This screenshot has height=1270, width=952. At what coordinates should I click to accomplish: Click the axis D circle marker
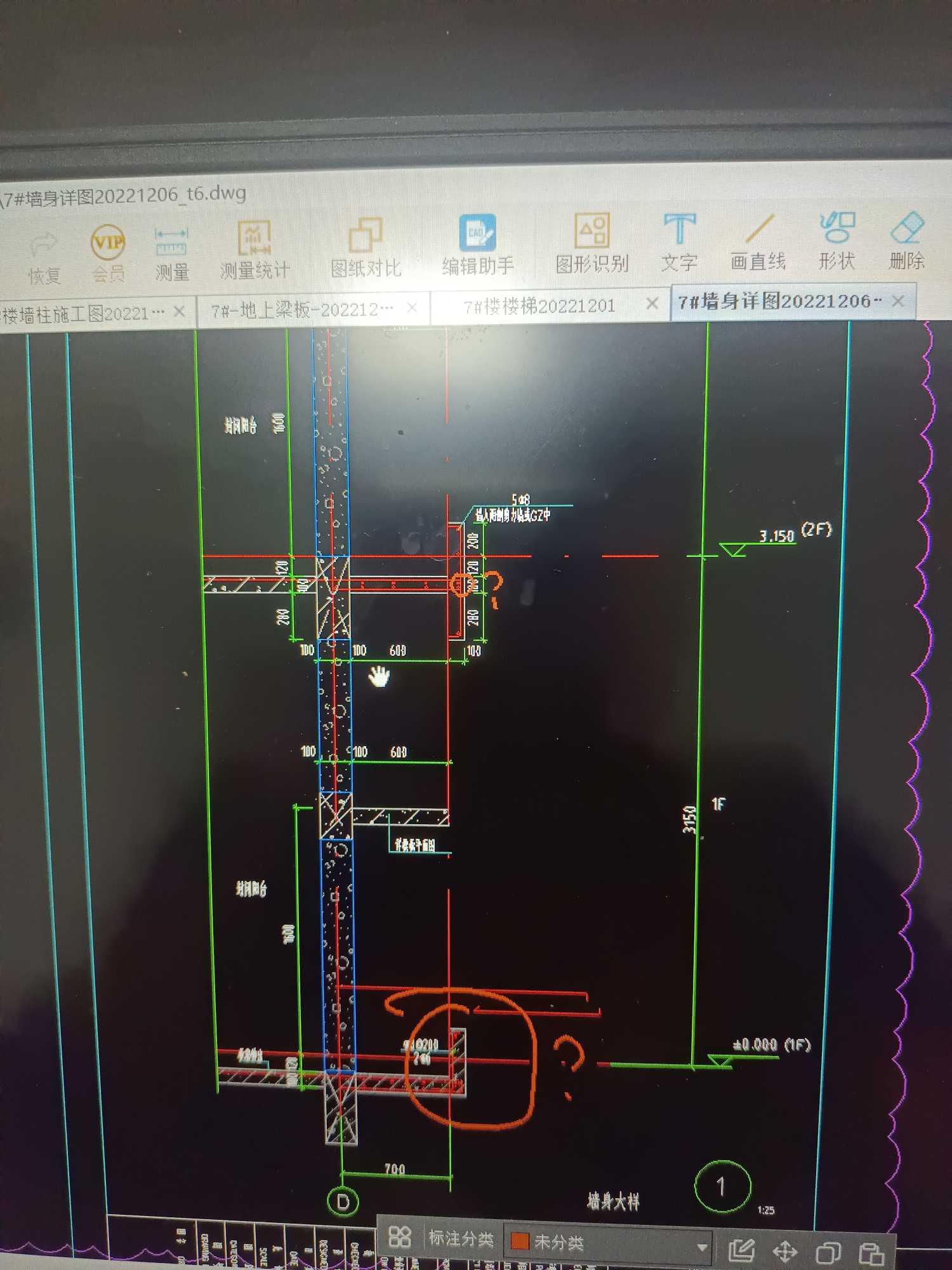343,1201
